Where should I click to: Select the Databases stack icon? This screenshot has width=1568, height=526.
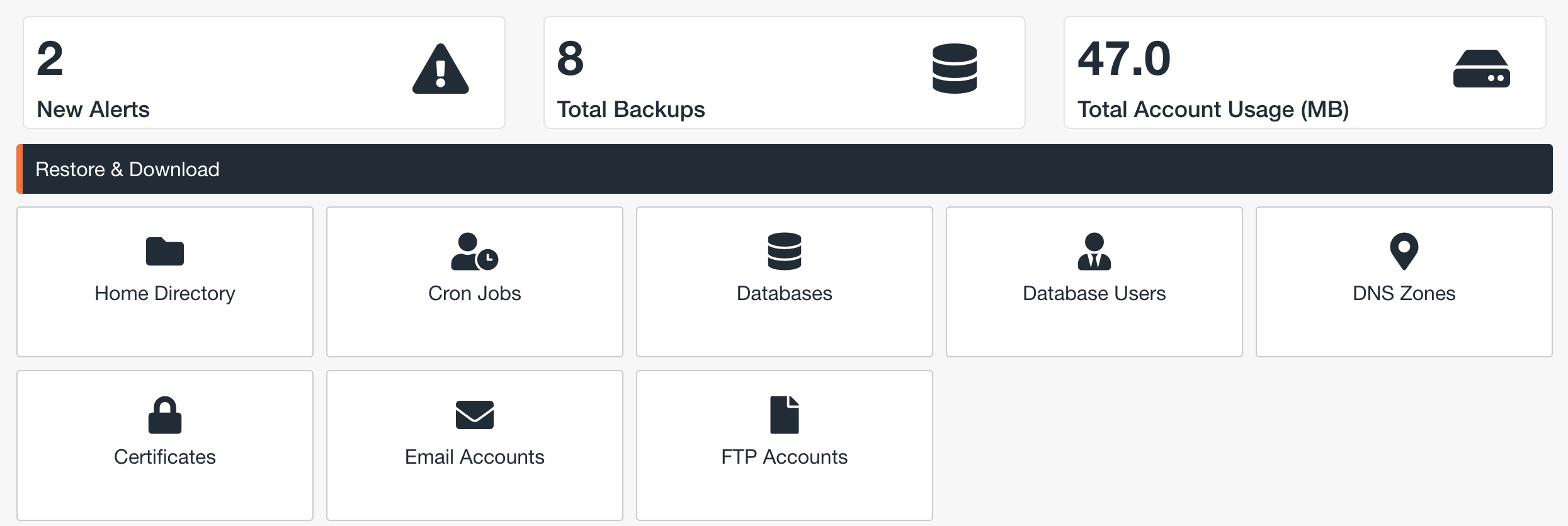click(785, 252)
